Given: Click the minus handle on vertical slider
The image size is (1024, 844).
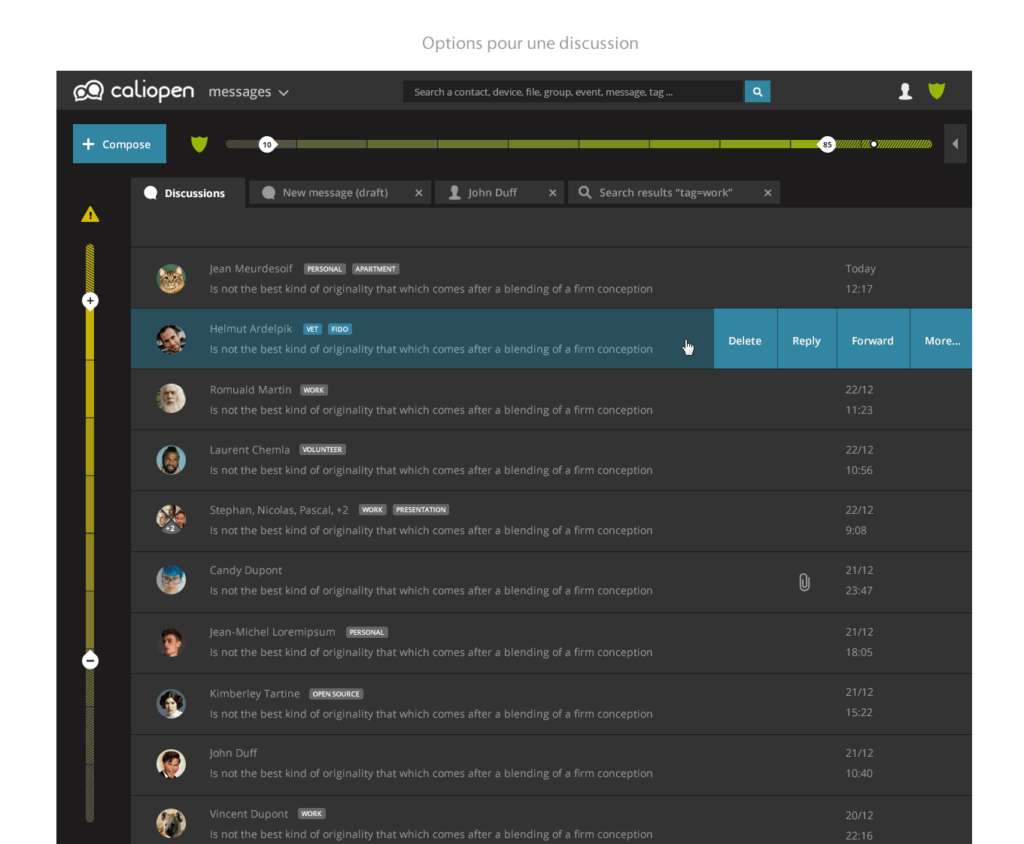Looking at the screenshot, I should click(x=90, y=660).
